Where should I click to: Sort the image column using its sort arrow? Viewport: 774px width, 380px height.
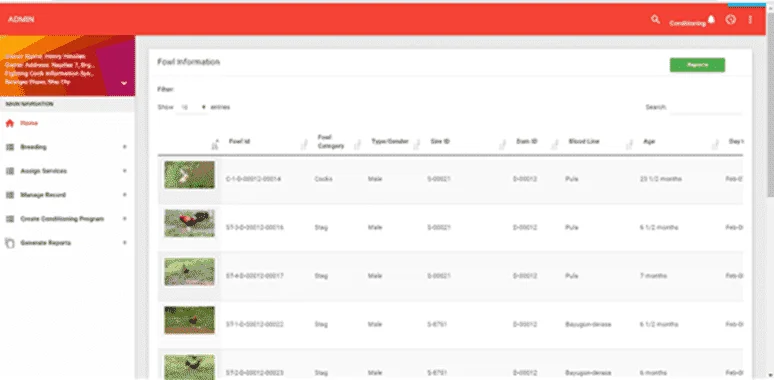click(x=215, y=144)
